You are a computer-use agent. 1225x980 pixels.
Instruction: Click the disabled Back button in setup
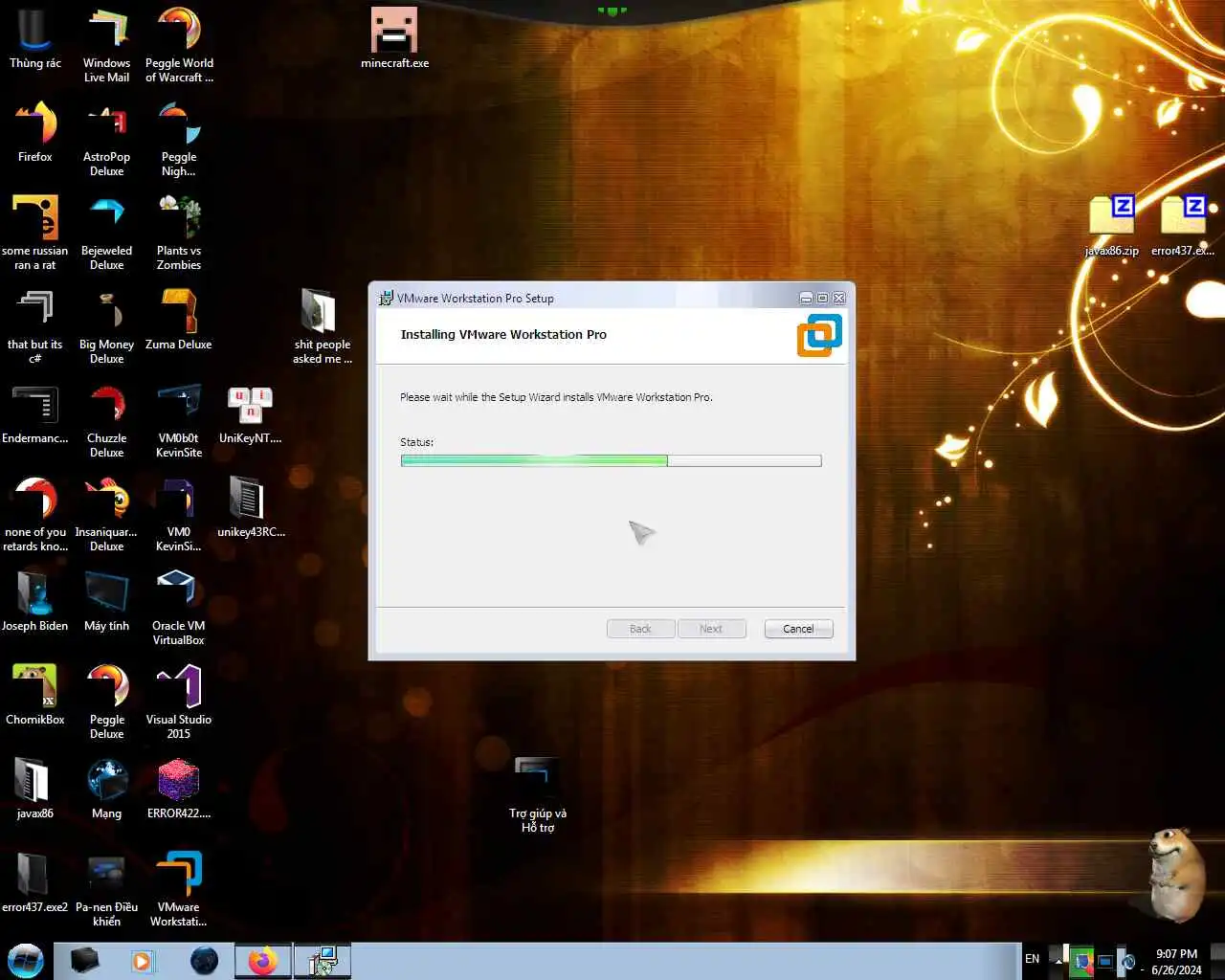[640, 629]
